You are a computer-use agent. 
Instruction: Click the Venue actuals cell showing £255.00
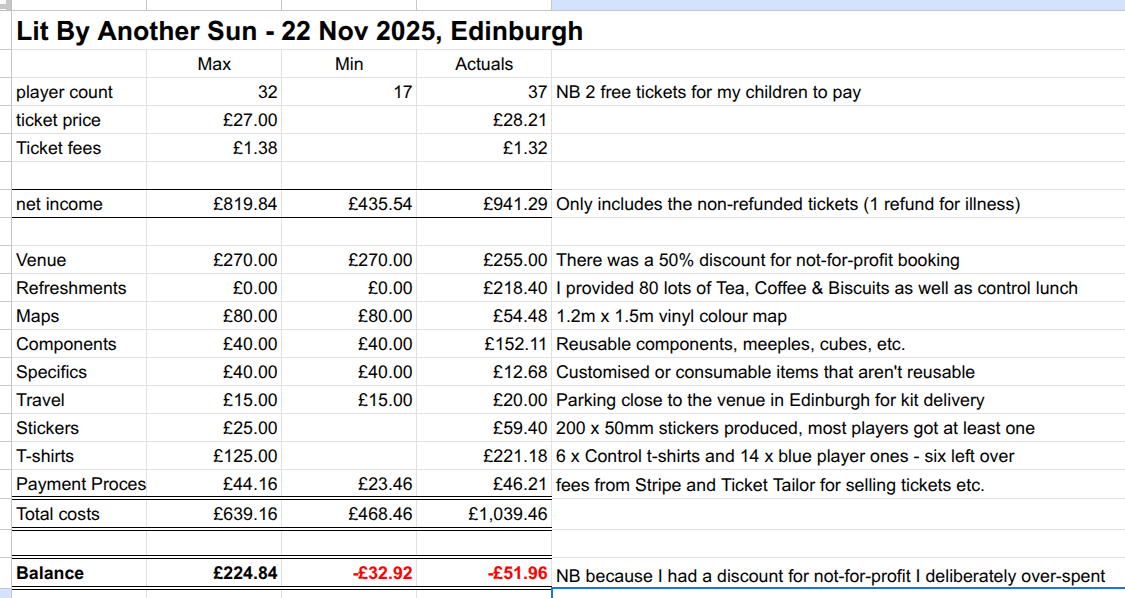coord(515,260)
